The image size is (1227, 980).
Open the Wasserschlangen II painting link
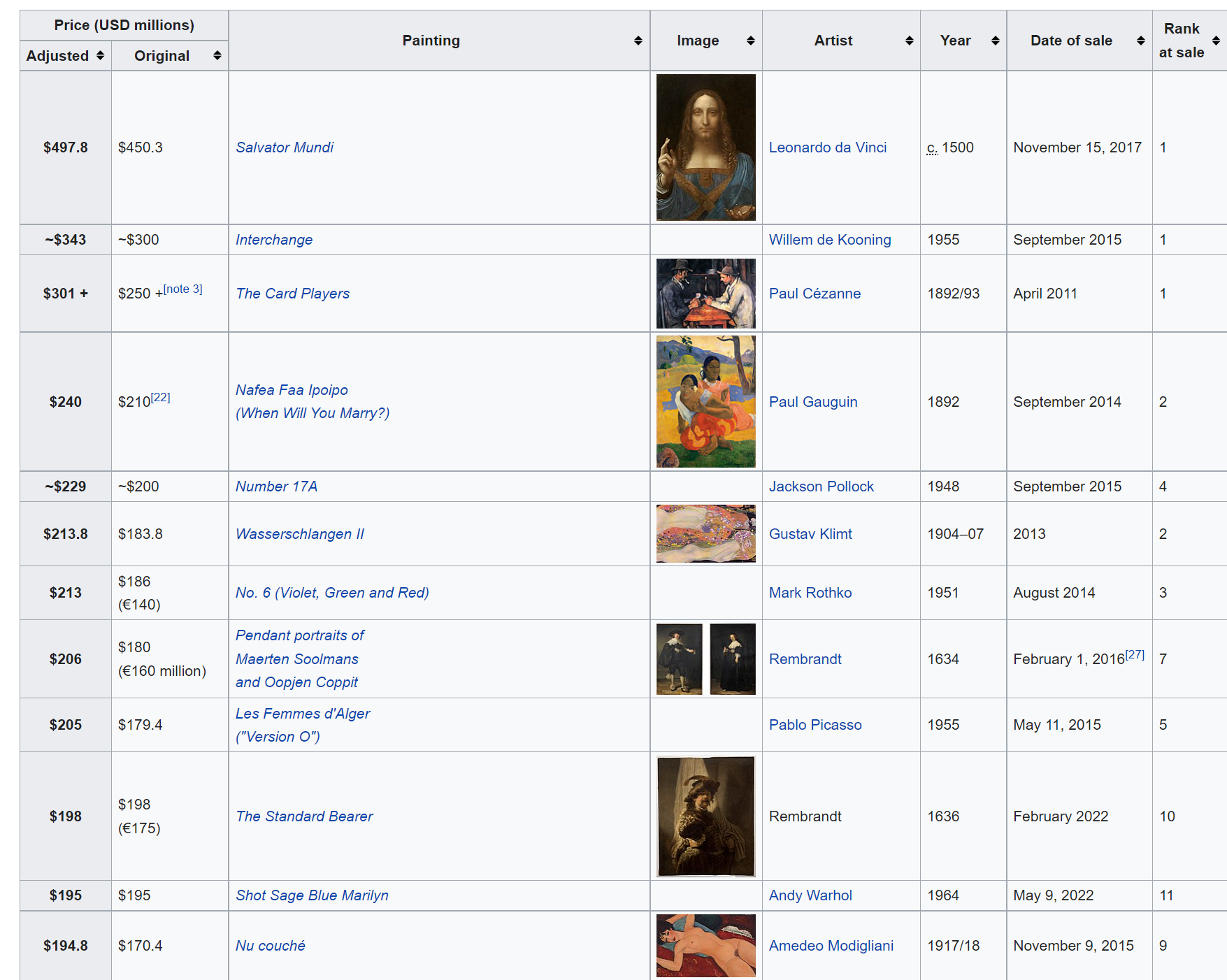click(299, 534)
